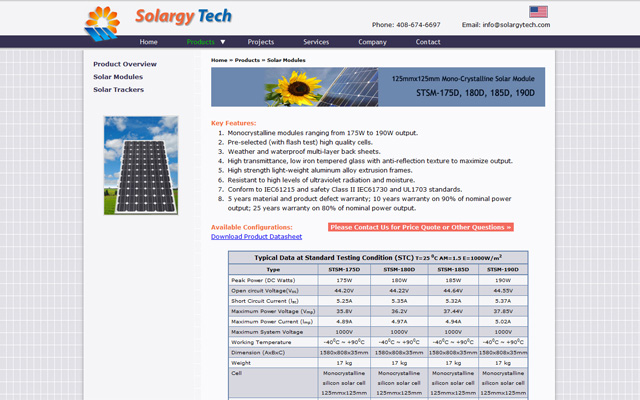Click the info@solargytech.com email address
The width and height of the screenshot is (640, 400).
click(x=516, y=25)
